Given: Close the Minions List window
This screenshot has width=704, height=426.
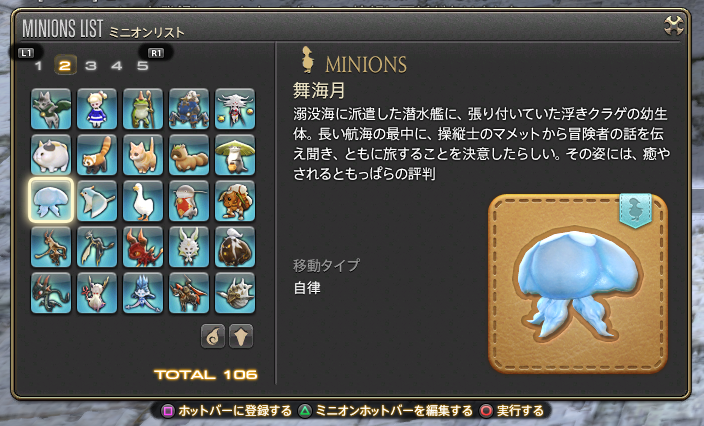Looking at the screenshot, I should tap(673, 25).
